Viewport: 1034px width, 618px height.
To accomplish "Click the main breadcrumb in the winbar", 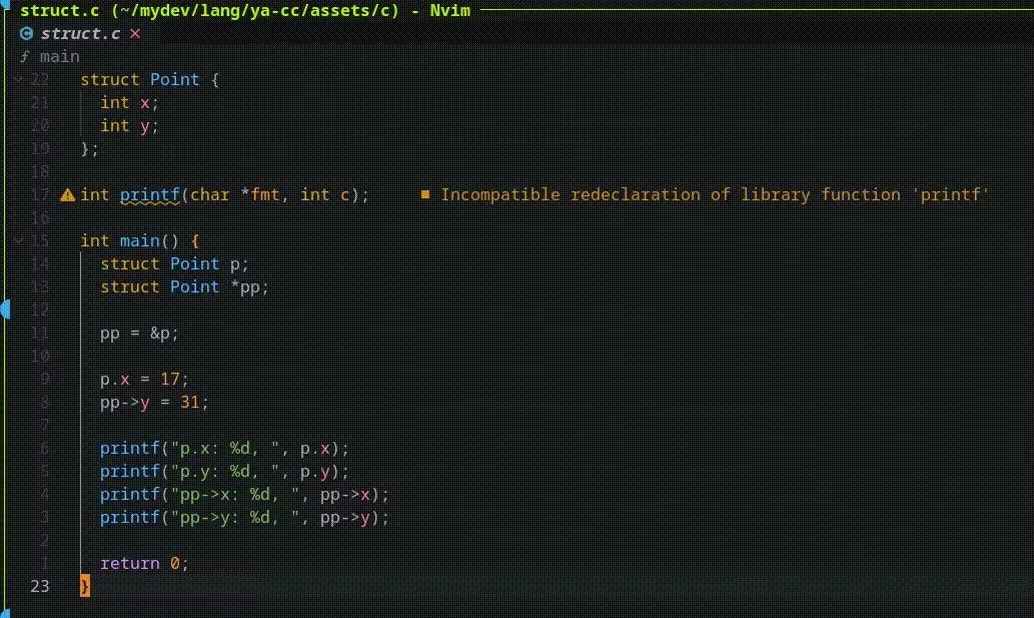I will tap(59, 57).
